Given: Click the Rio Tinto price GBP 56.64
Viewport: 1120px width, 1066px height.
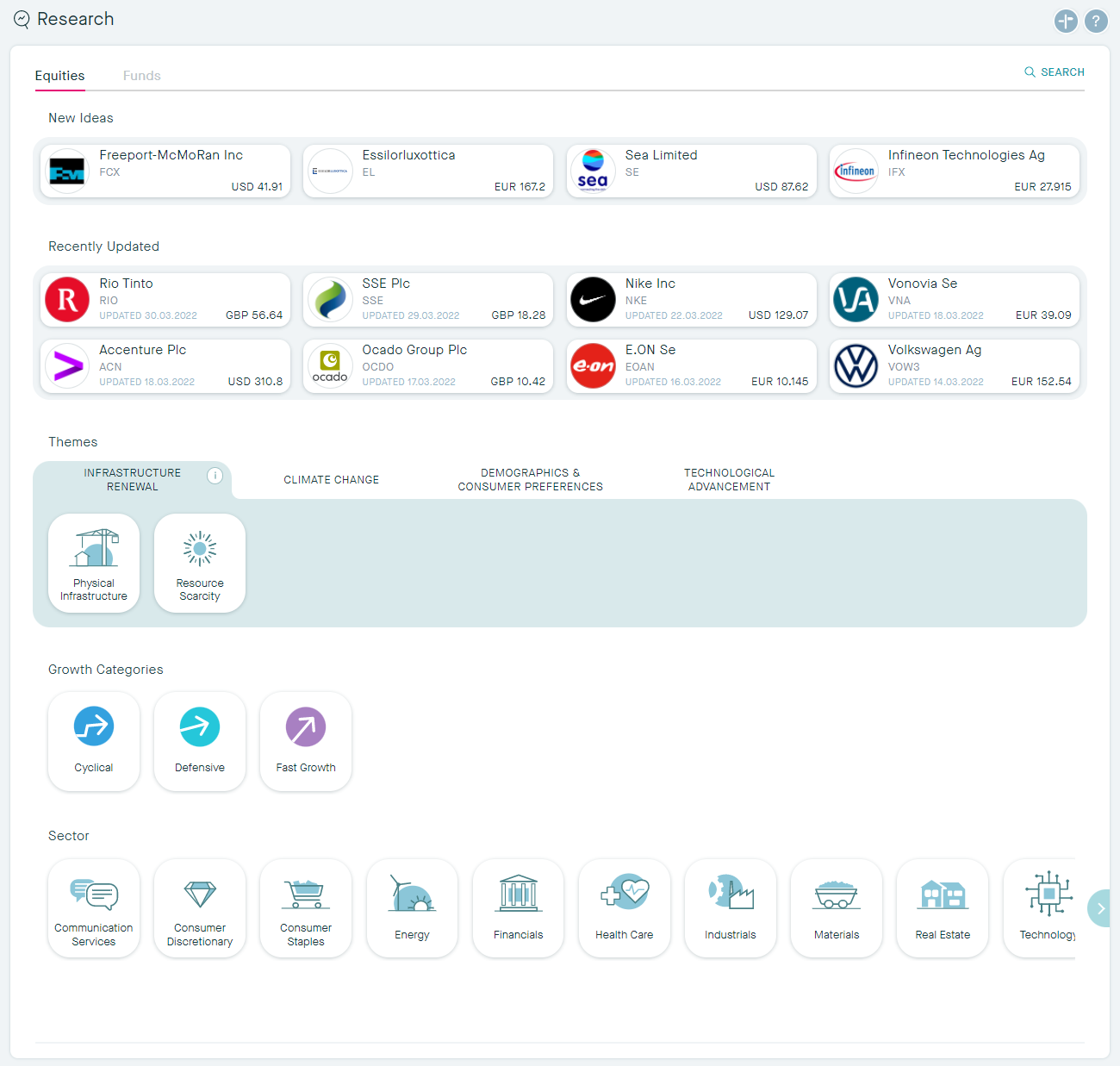Looking at the screenshot, I should point(254,315).
